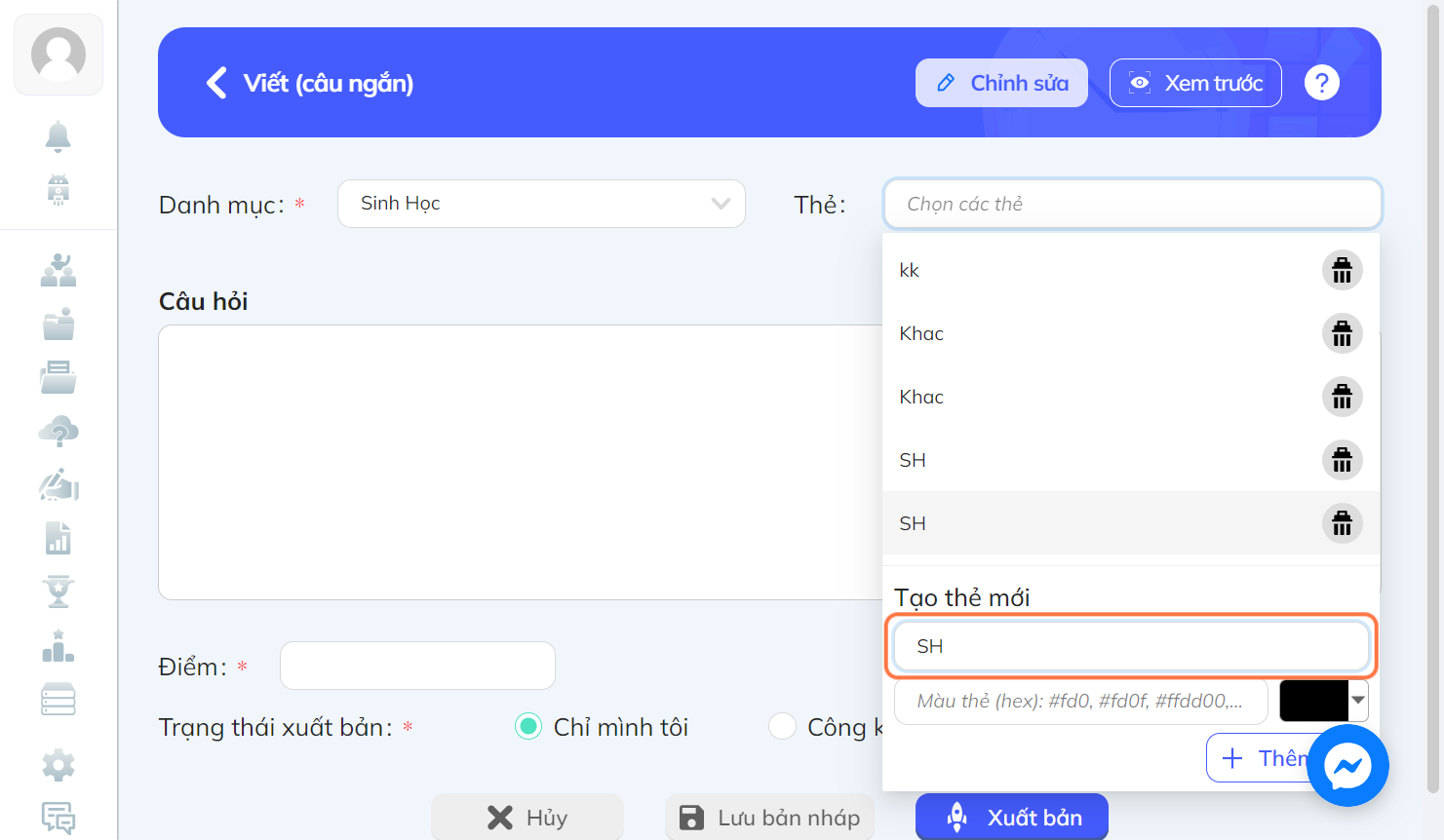Image resolution: width=1444 pixels, height=840 pixels.
Task: Open the cloud question bank icon
Action: (59, 431)
